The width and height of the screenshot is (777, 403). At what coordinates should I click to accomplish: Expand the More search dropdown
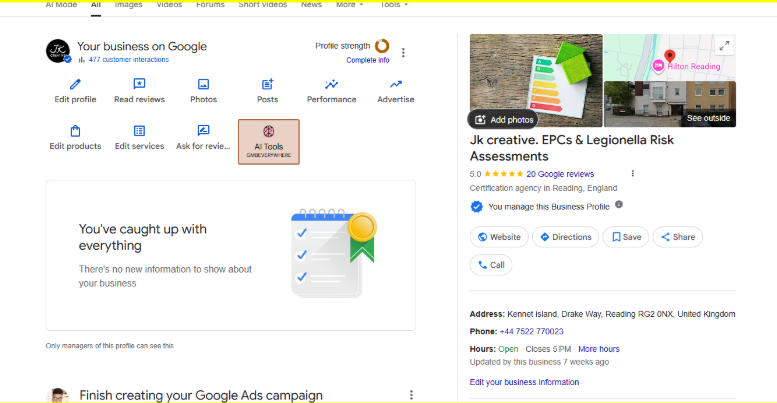point(349,4)
